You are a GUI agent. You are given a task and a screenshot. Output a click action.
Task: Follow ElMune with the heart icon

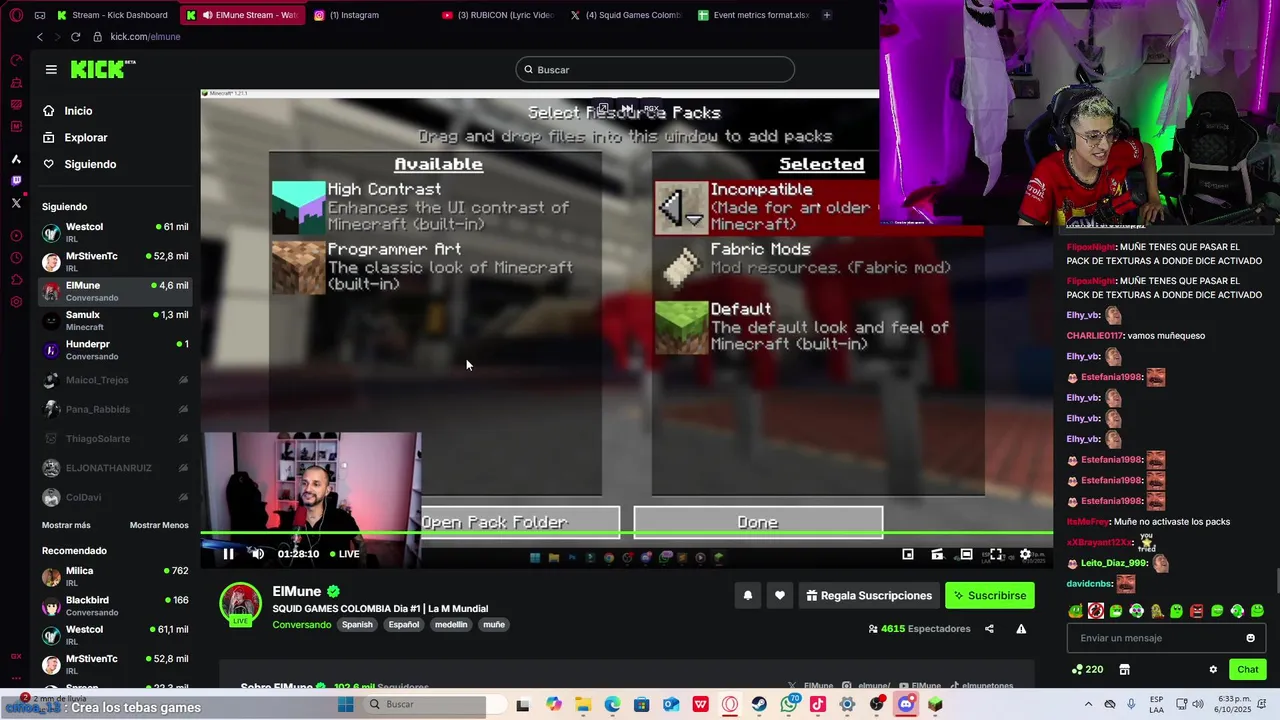(780, 595)
